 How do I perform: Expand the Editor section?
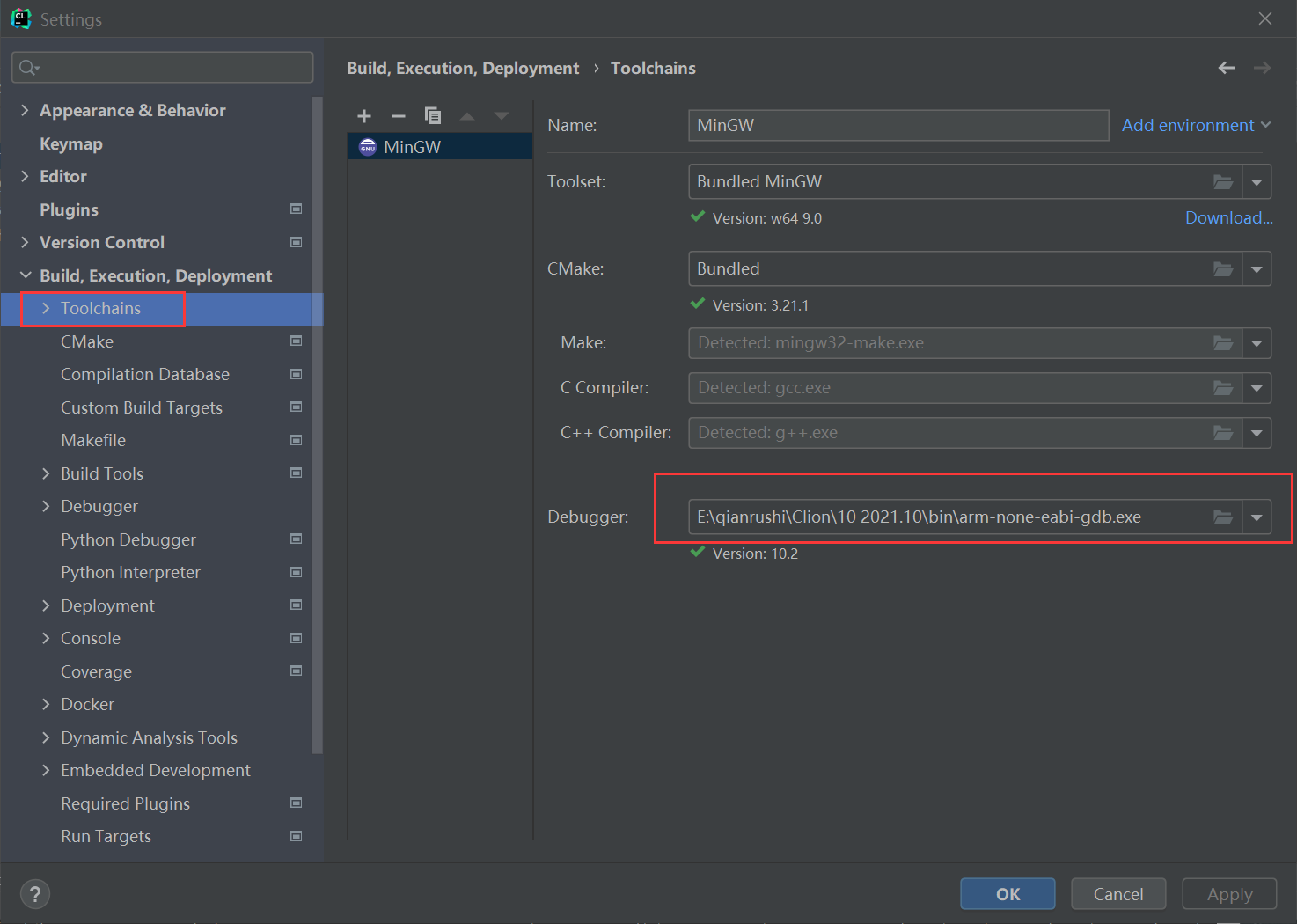pos(25,176)
